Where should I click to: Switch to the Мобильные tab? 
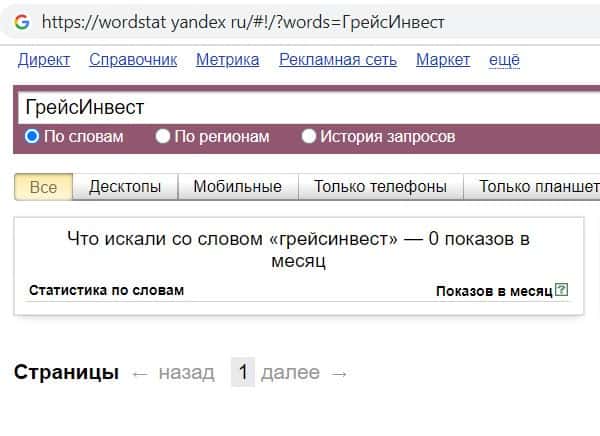pos(238,187)
